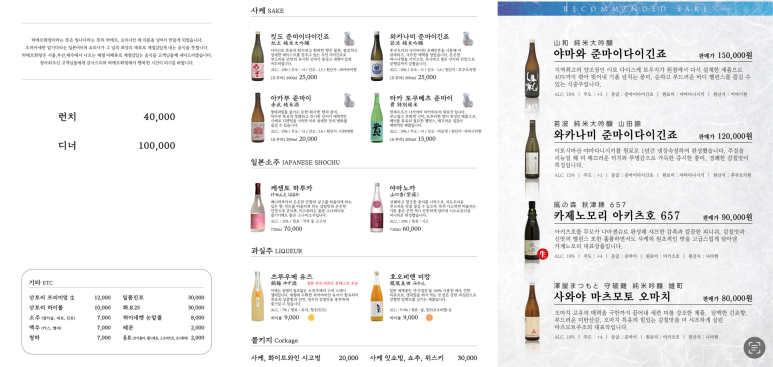Click the 콜키지 Corkage section heading
The width and height of the screenshot is (773, 367).
click(x=274, y=340)
